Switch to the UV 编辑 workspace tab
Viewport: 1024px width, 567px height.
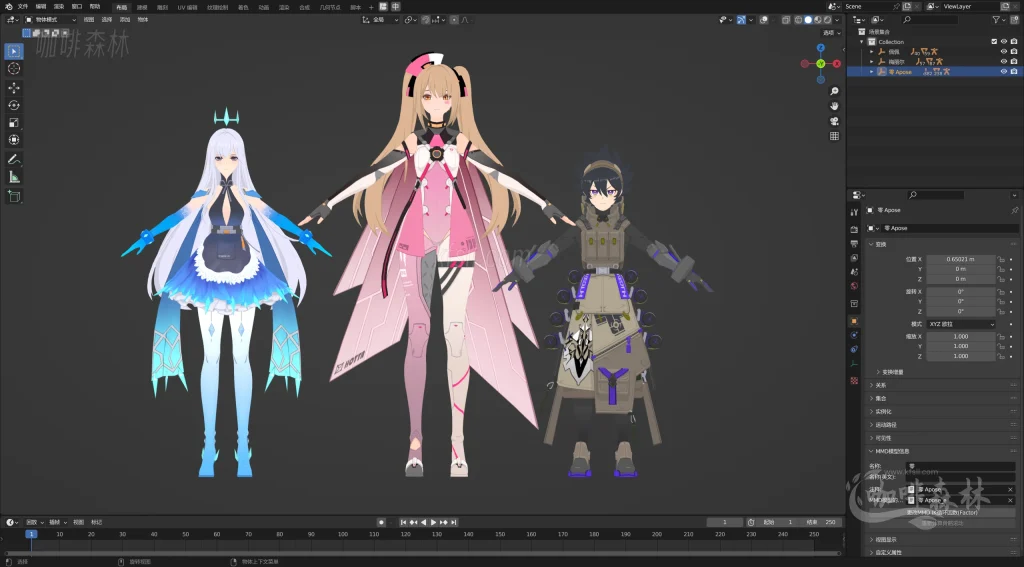tap(187, 7)
